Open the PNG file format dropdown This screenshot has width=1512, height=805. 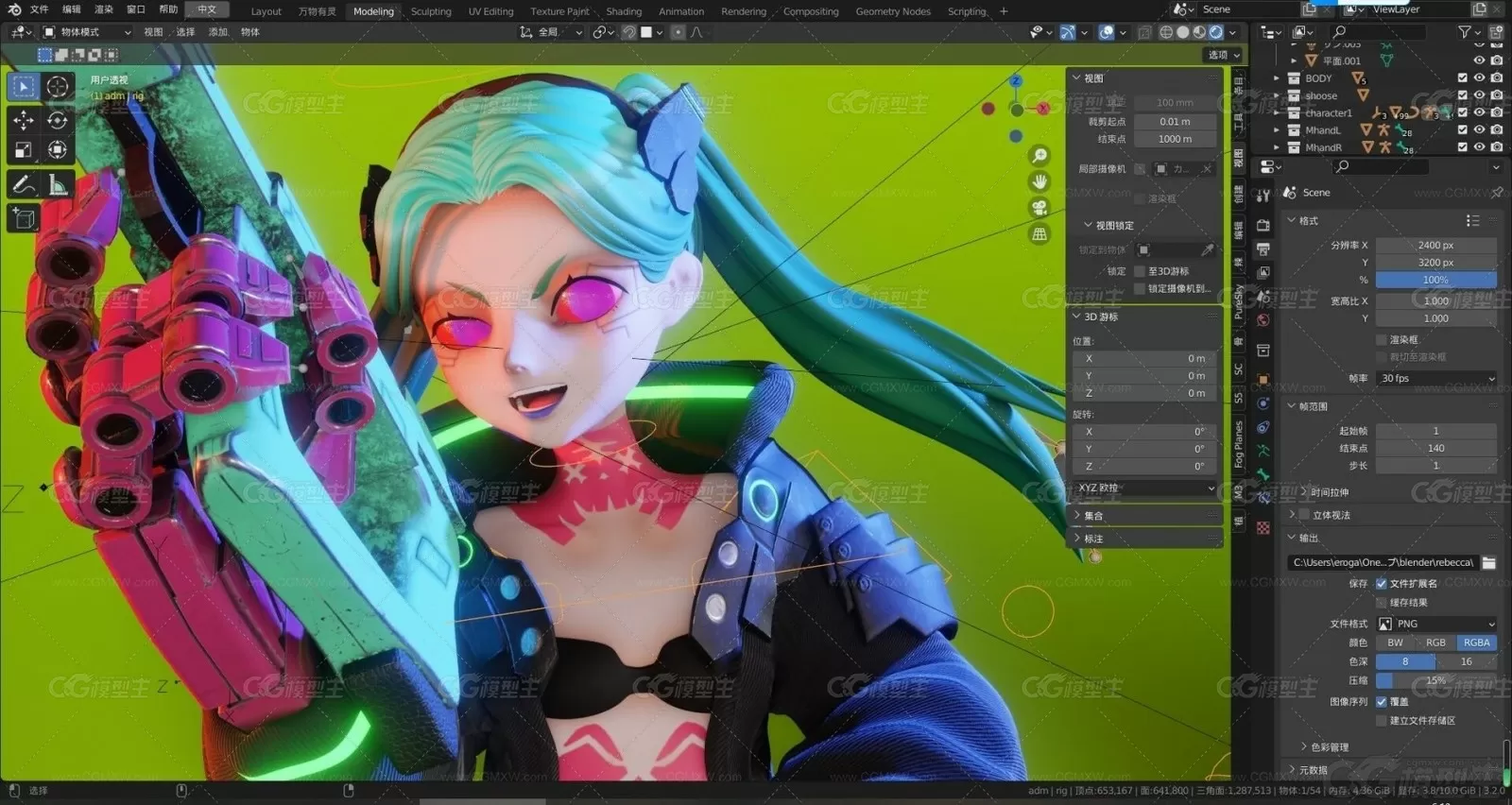click(1437, 624)
